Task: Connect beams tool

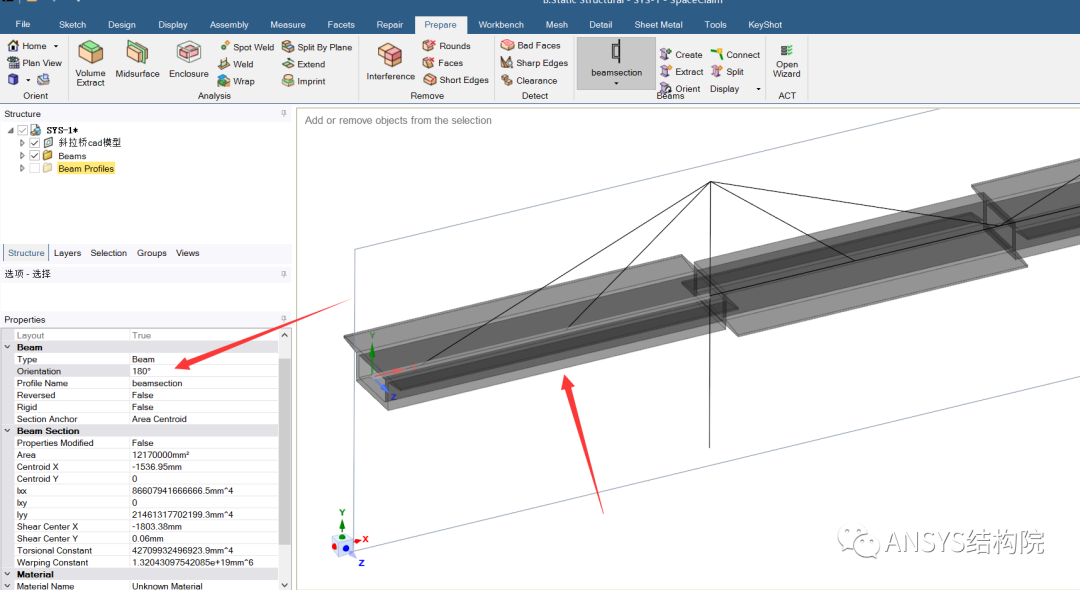Action: coord(735,54)
